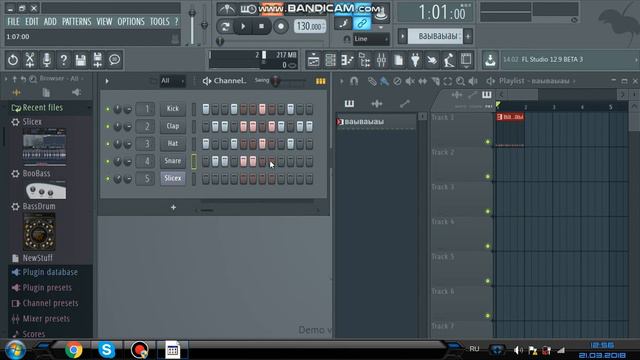Save project with the floppy disk icon
The width and height of the screenshot is (640, 360).
pos(80,60)
